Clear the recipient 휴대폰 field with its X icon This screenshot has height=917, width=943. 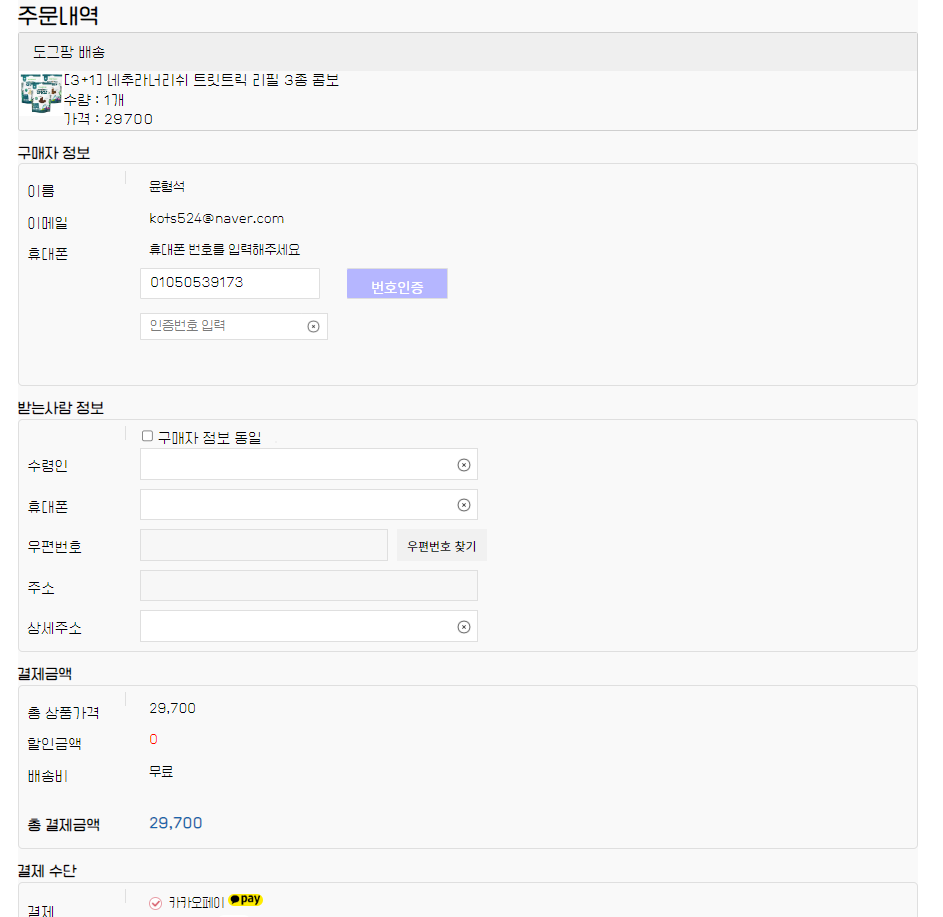click(x=464, y=505)
